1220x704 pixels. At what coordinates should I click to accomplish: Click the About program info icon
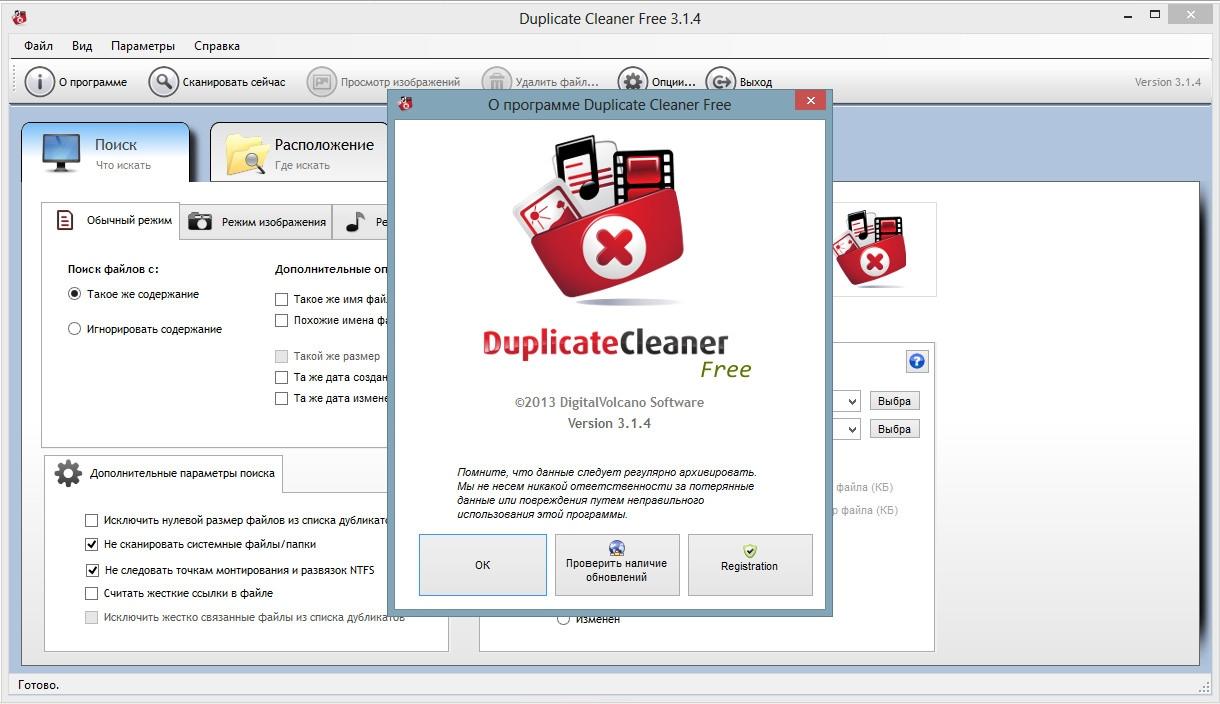[x=39, y=82]
